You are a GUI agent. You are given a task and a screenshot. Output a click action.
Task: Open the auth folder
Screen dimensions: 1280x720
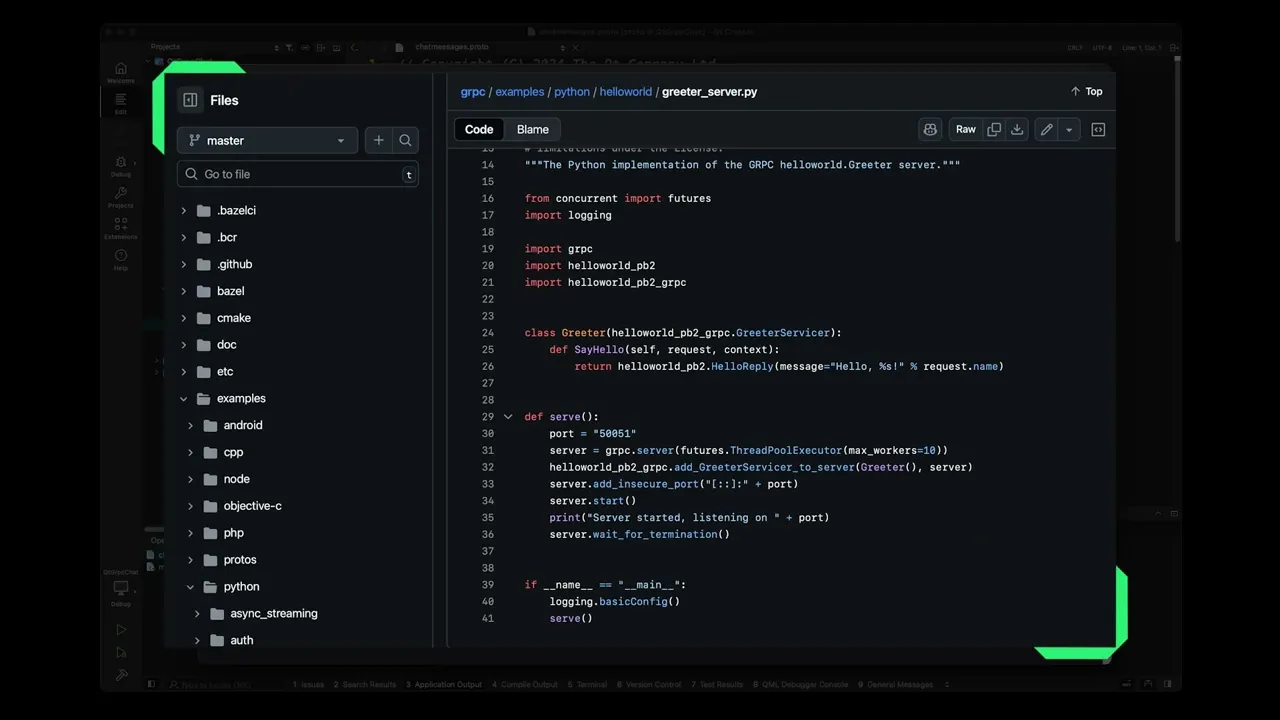click(x=242, y=641)
